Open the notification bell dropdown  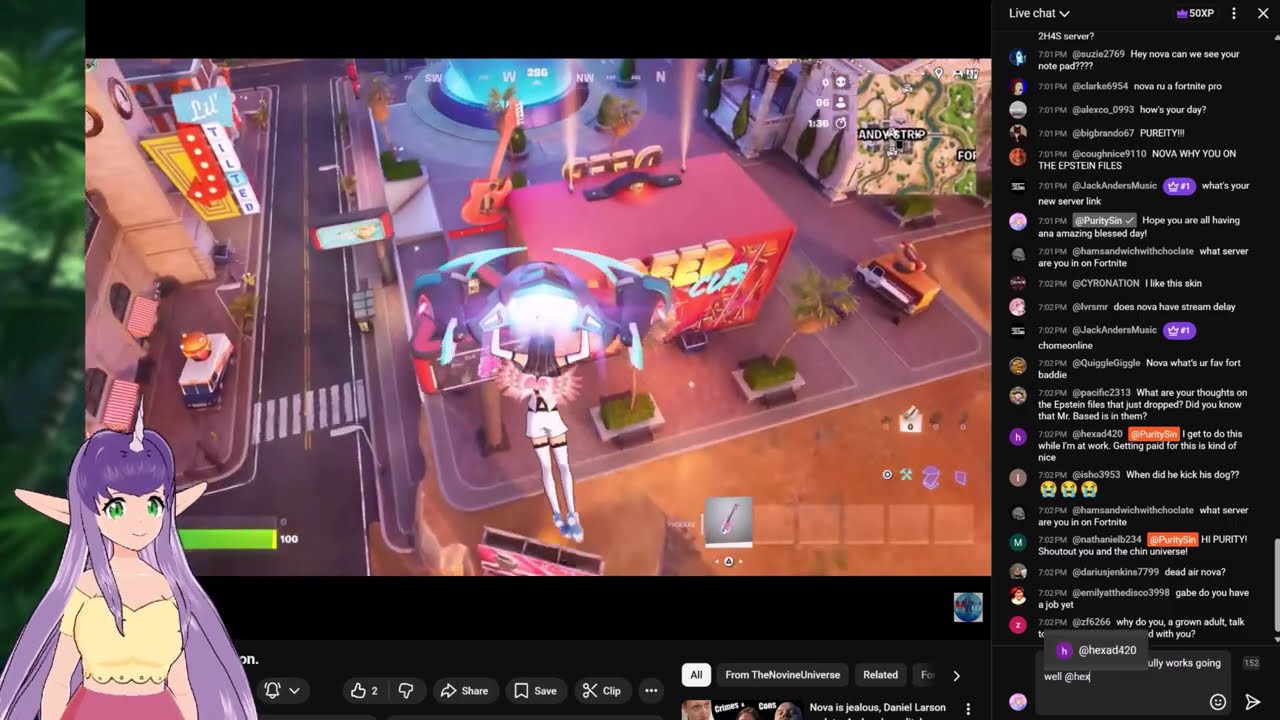click(282, 690)
